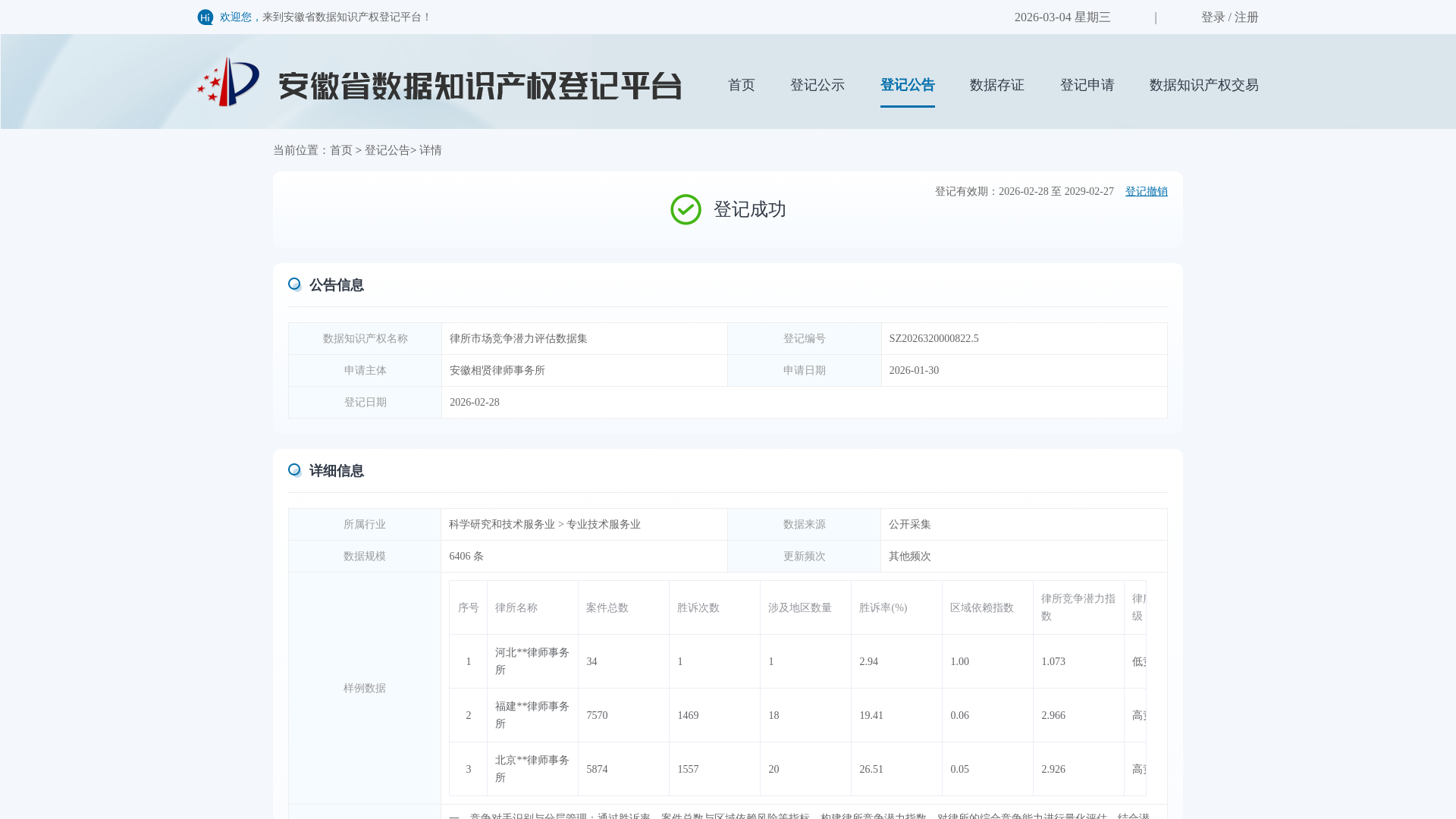The image size is (1456, 819).
Task: Open the 登记公示 navigation tab
Action: pyautogui.click(x=817, y=85)
